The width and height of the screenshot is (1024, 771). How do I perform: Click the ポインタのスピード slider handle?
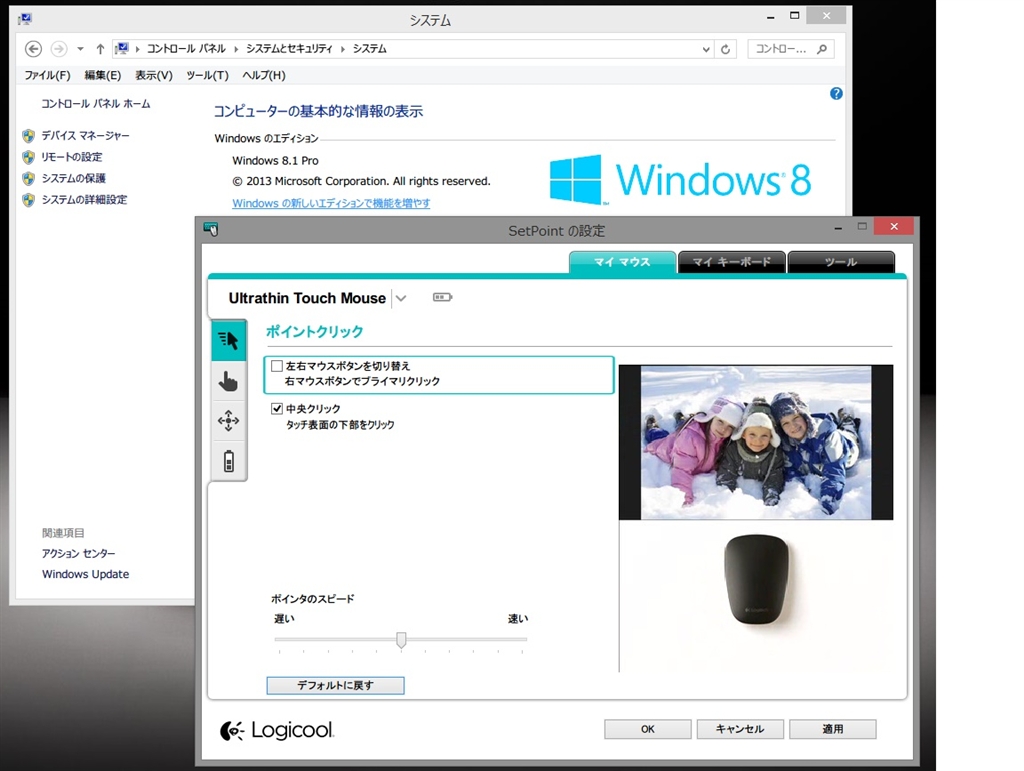[401, 640]
